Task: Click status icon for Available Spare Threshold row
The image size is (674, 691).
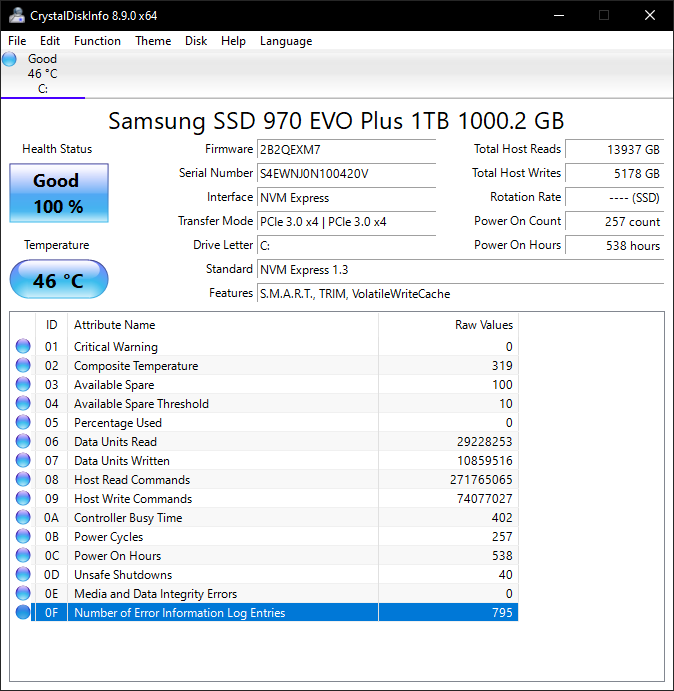Action: point(23,403)
